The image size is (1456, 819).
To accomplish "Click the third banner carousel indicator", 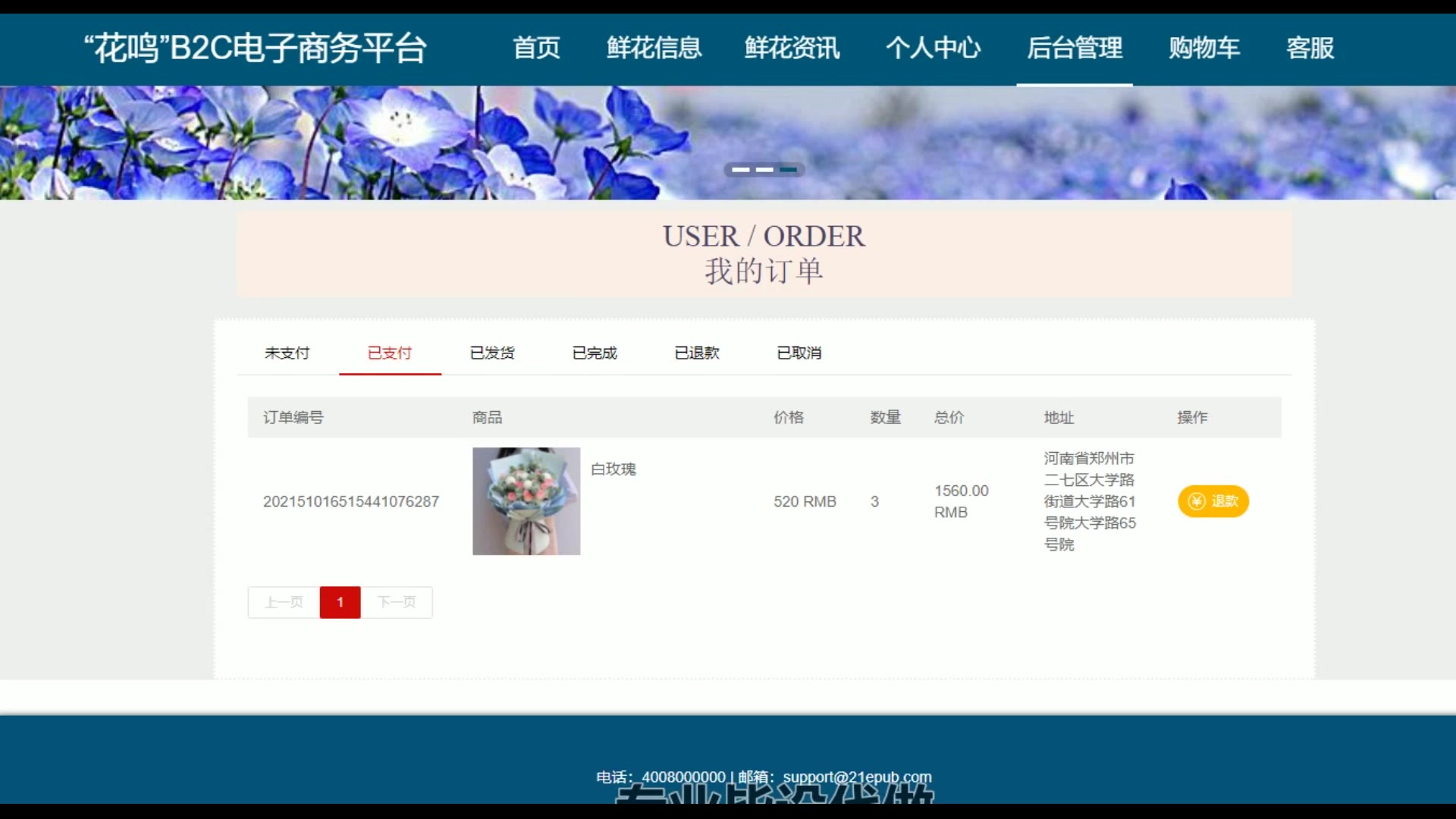I will 788,170.
